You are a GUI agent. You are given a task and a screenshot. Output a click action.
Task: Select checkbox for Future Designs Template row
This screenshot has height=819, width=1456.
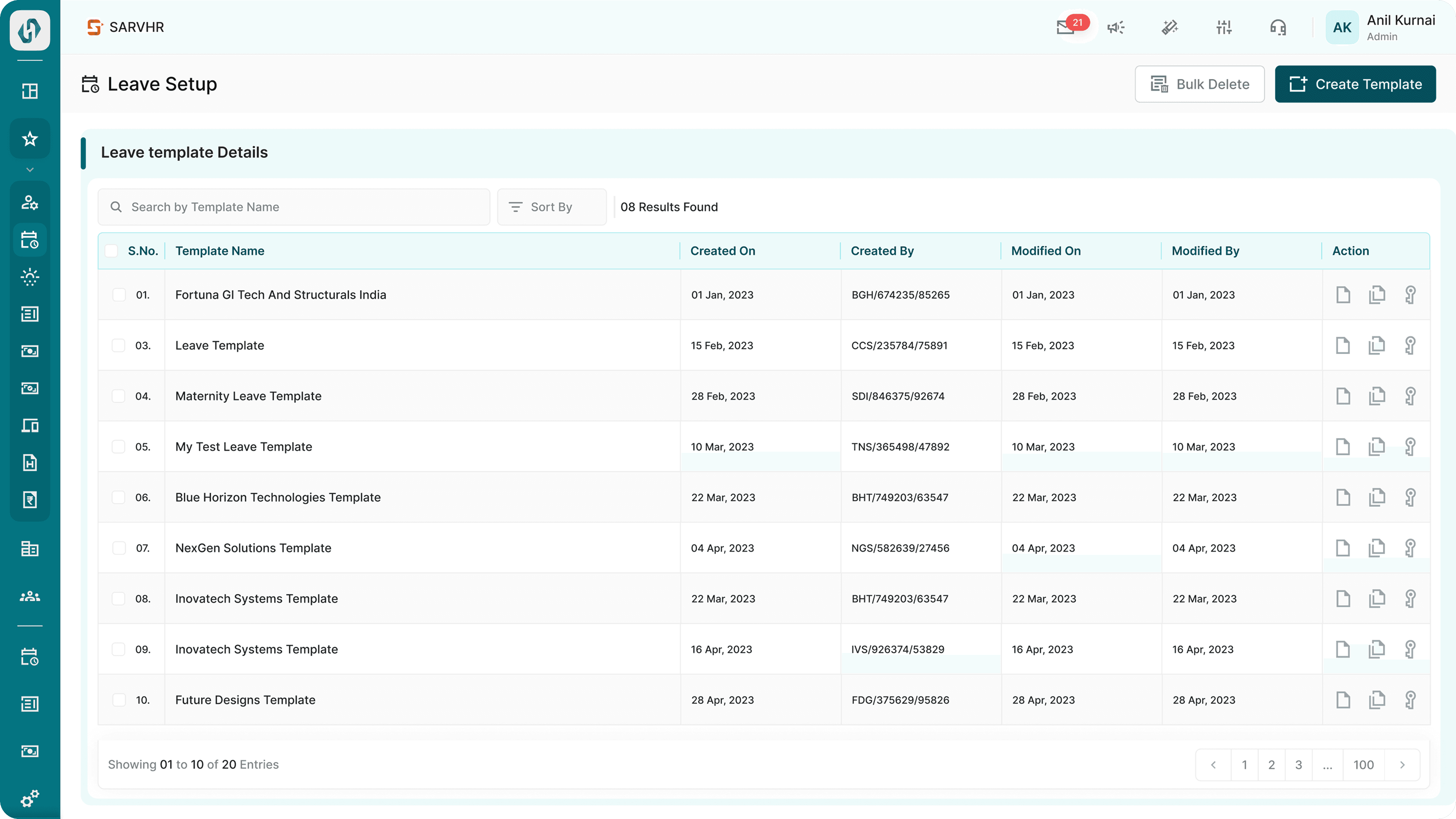point(119,700)
